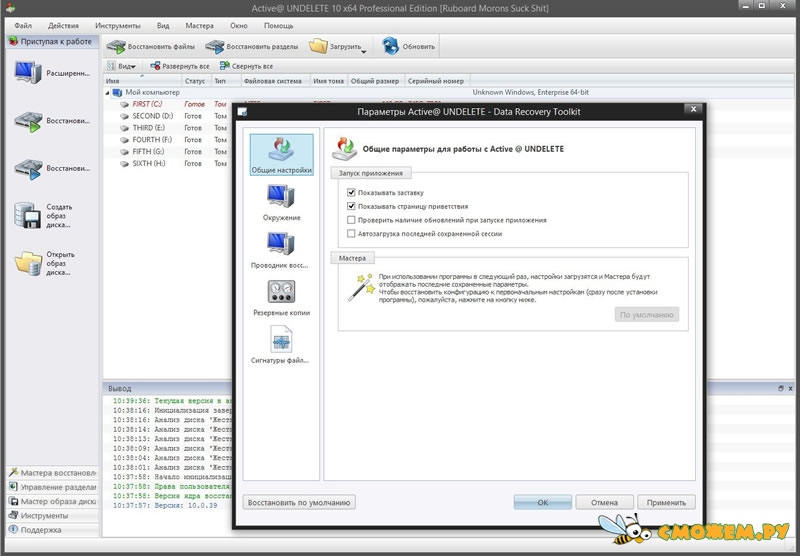Open the Вид dropdown in toolbar
This screenshot has width=800, height=556.
(x=122, y=66)
